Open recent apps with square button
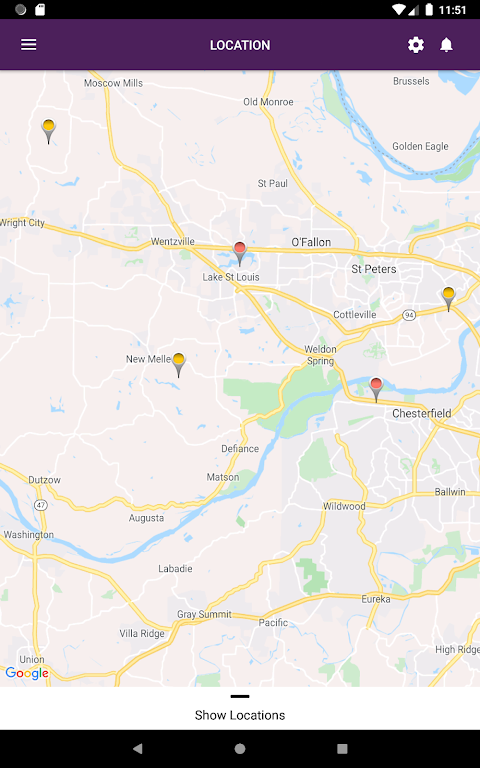This screenshot has width=480, height=768. coord(342,748)
